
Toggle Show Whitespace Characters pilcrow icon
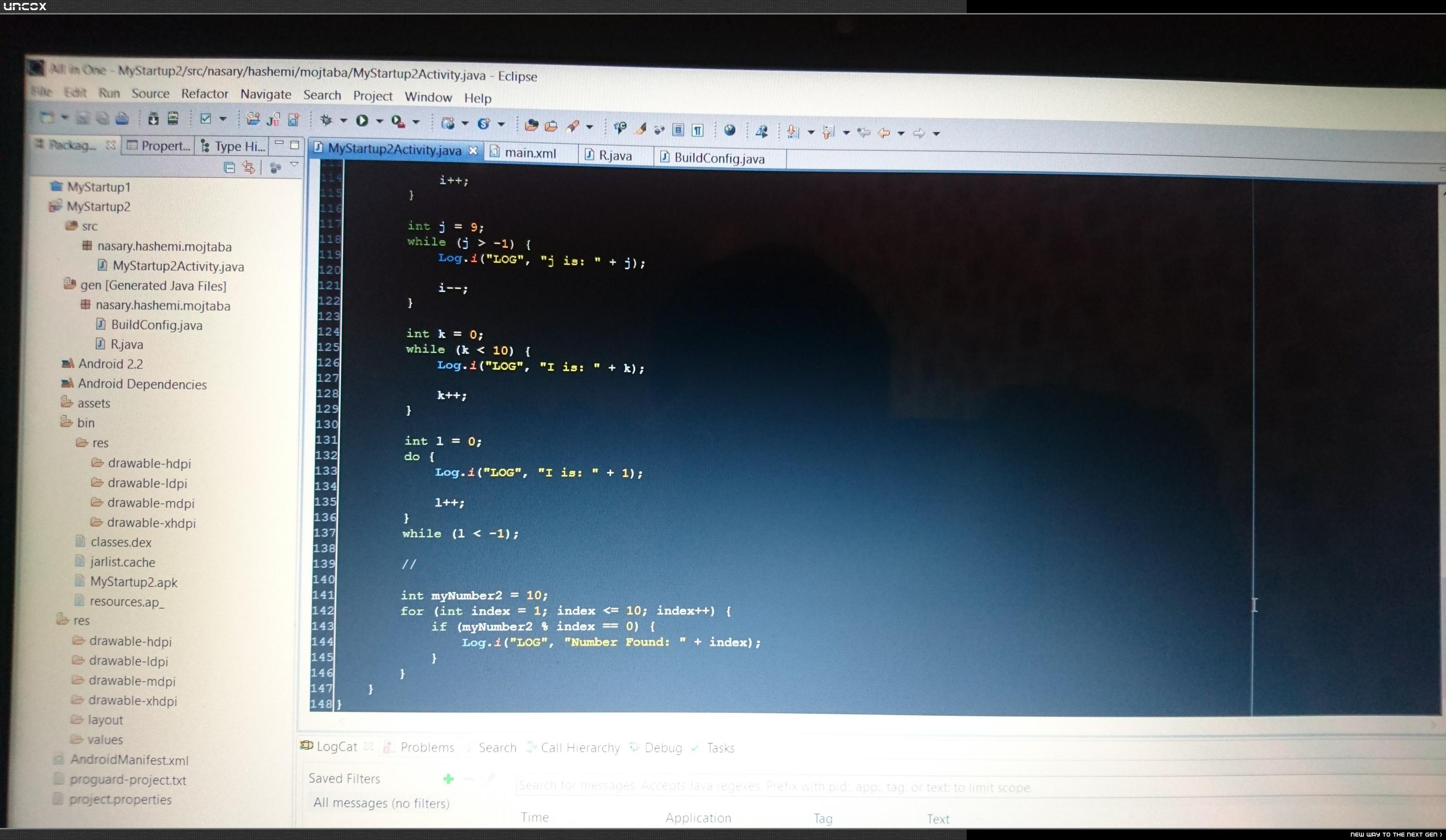698,130
